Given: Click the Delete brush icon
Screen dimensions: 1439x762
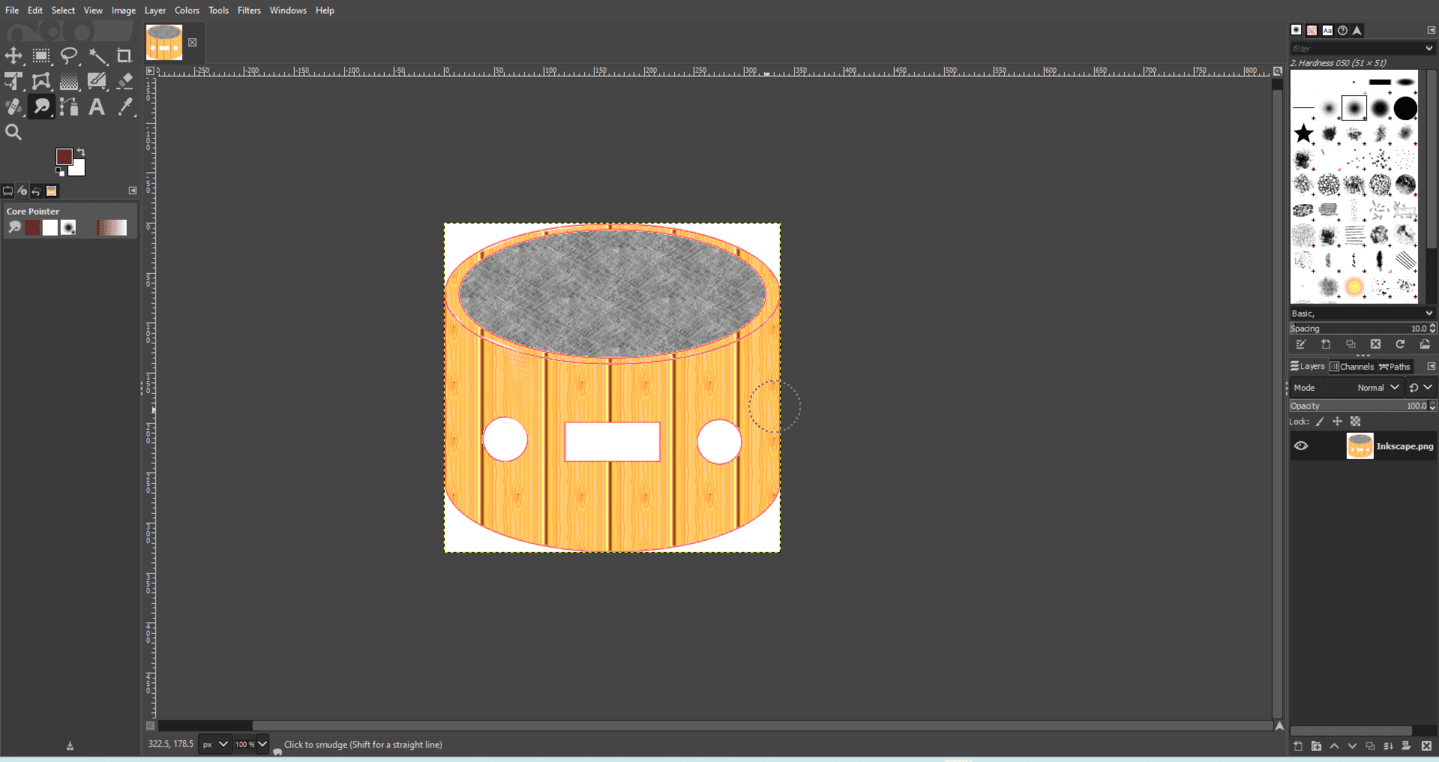Looking at the screenshot, I should 1375,344.
